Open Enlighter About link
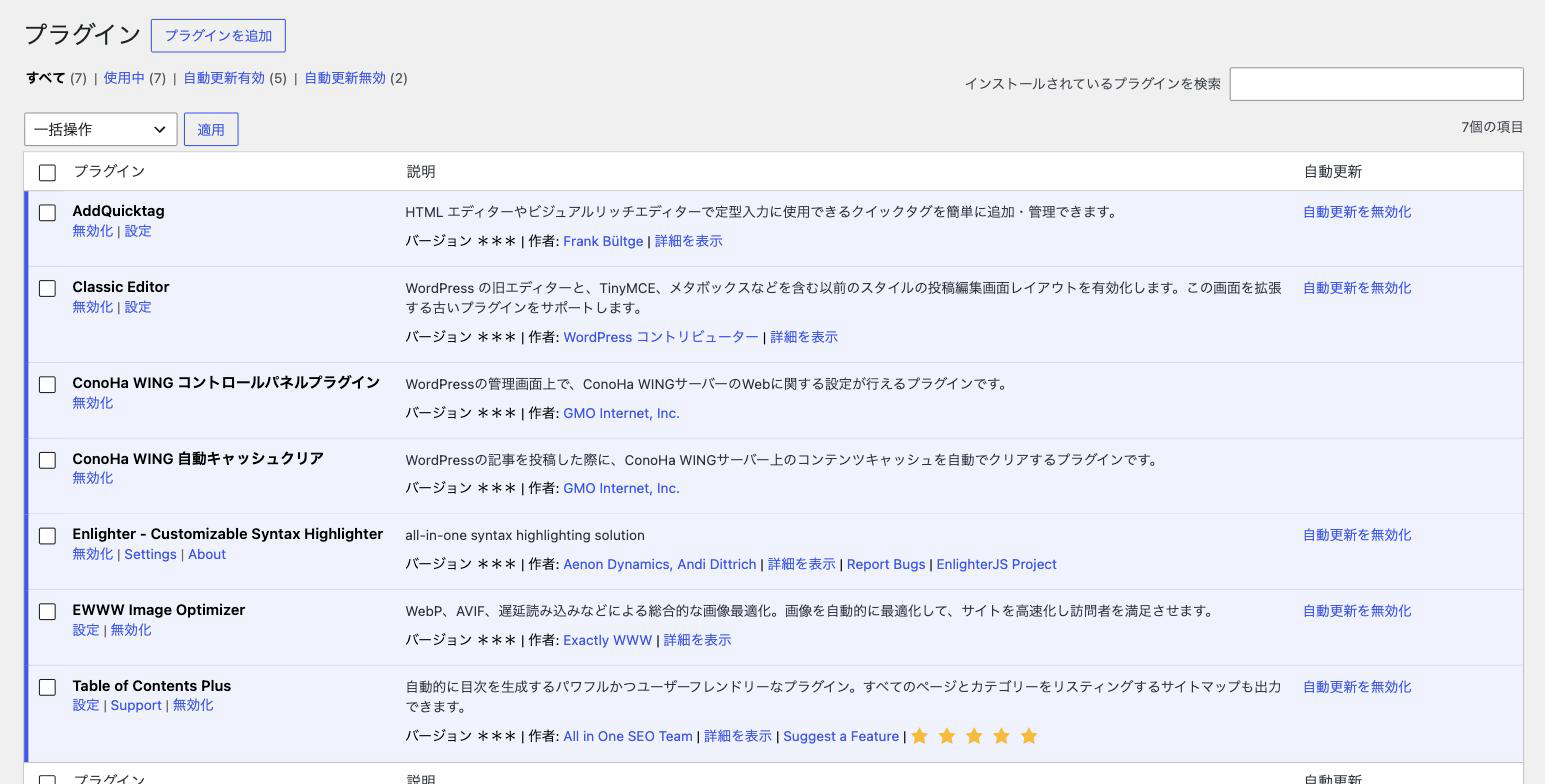 click(207, 554)
